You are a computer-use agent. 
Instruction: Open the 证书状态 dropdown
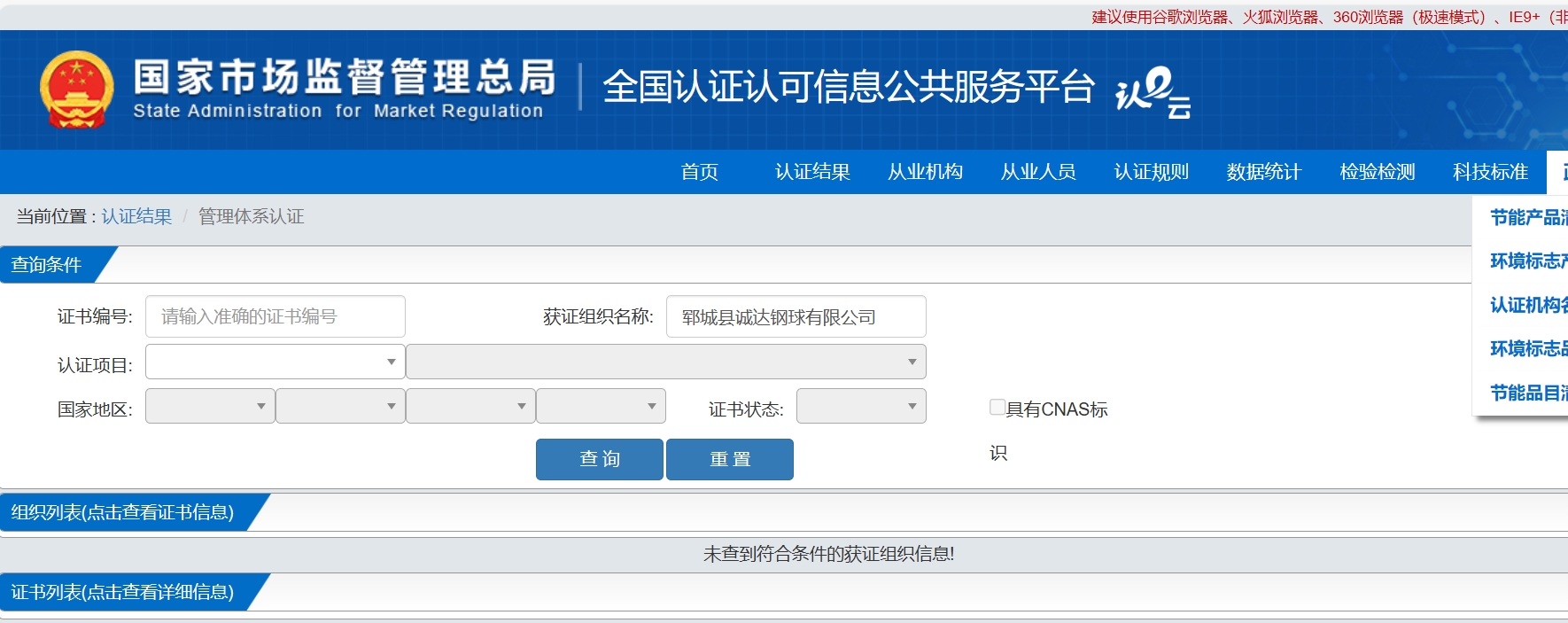click(x=861, y=406)
